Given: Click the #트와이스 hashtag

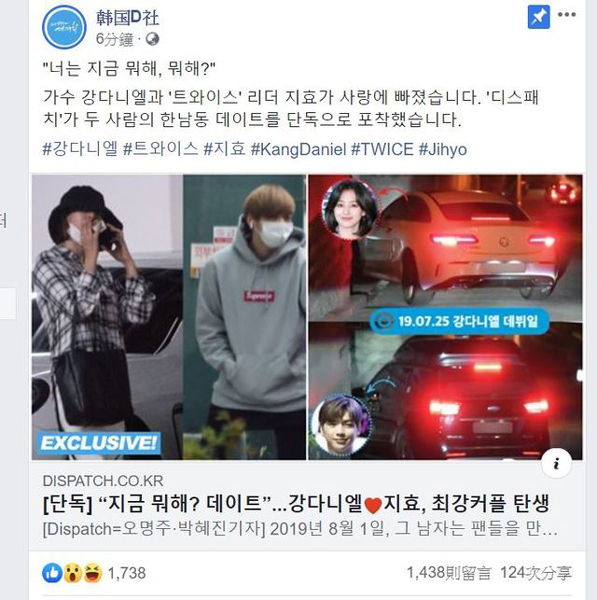Looking at the screenshot, I should point(160,149).
